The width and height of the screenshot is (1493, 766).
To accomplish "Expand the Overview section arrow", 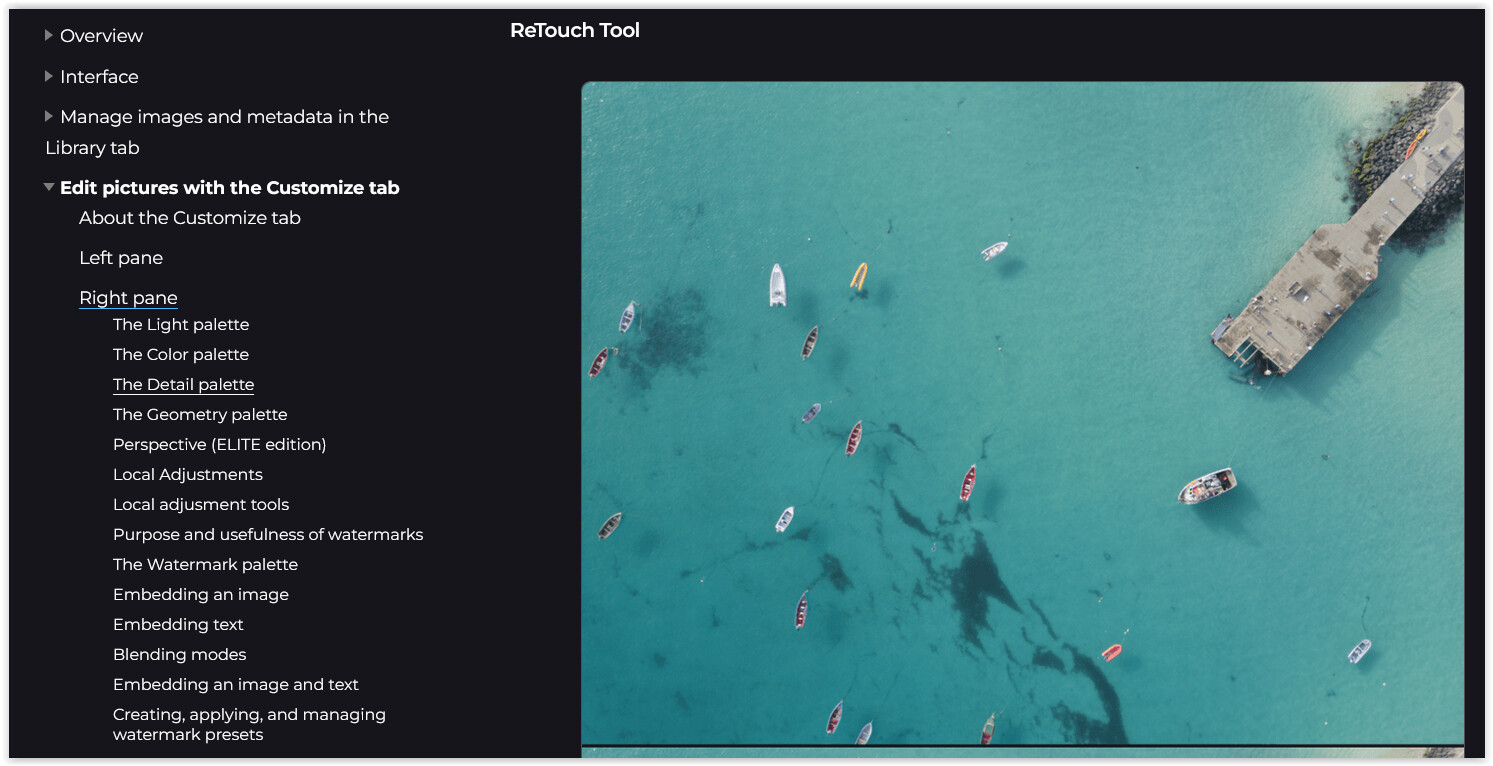I will (49, 35).
